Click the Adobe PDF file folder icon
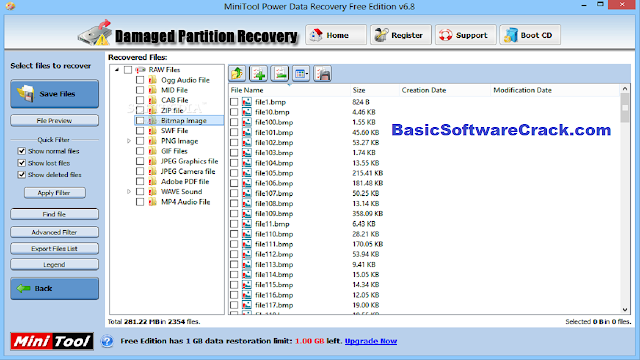The width and height of the screenshot is (640, 360). coord(153,182)
